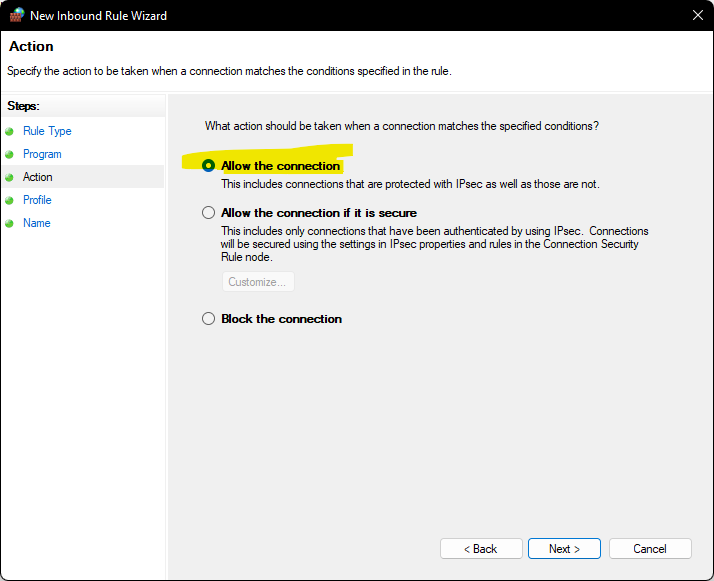Click the 'What action should be taken' question text
Viewport: 714px width, 581px height.
[402, 126]
